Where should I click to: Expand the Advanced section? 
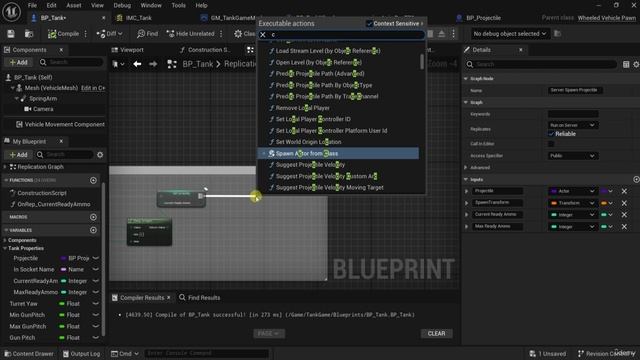tap(466, 167)
